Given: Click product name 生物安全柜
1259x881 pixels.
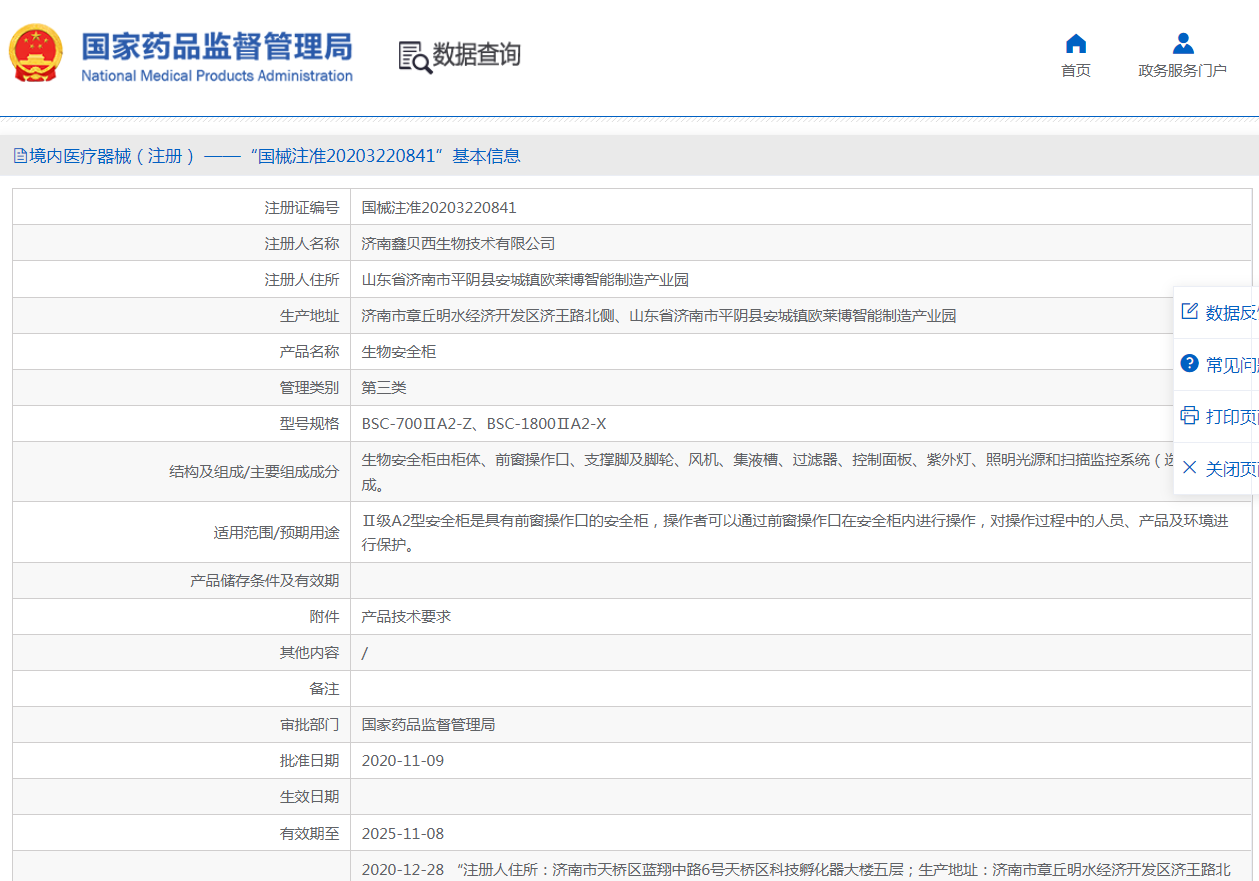Looking at the screenshot, I should click(398, 352).
